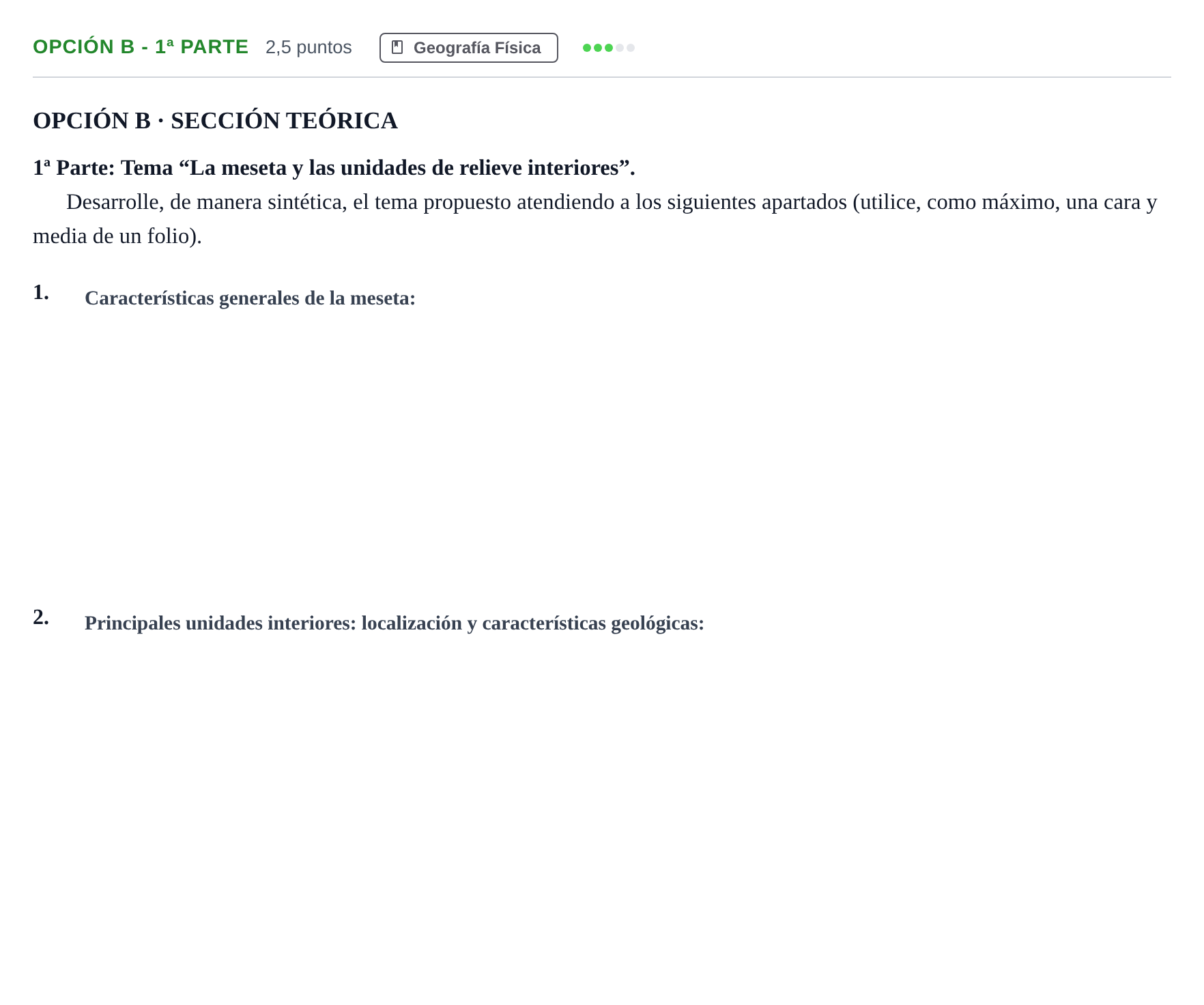Click the 'Desarrolle, de manera sintética' paragraph
Screen dimensions: 1204x1005
point(595,219)
